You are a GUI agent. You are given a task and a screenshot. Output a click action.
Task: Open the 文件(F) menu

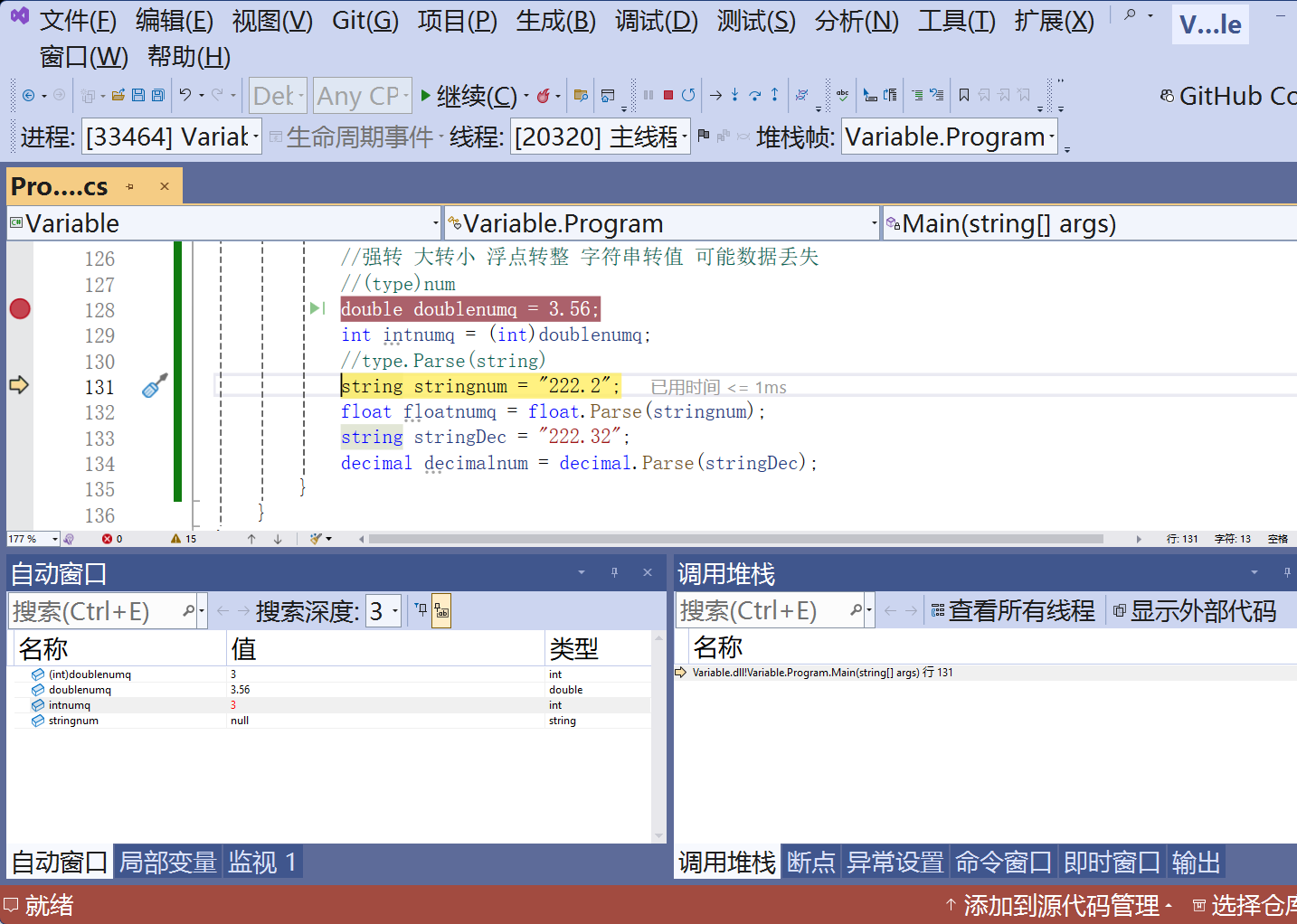point(78,21)
